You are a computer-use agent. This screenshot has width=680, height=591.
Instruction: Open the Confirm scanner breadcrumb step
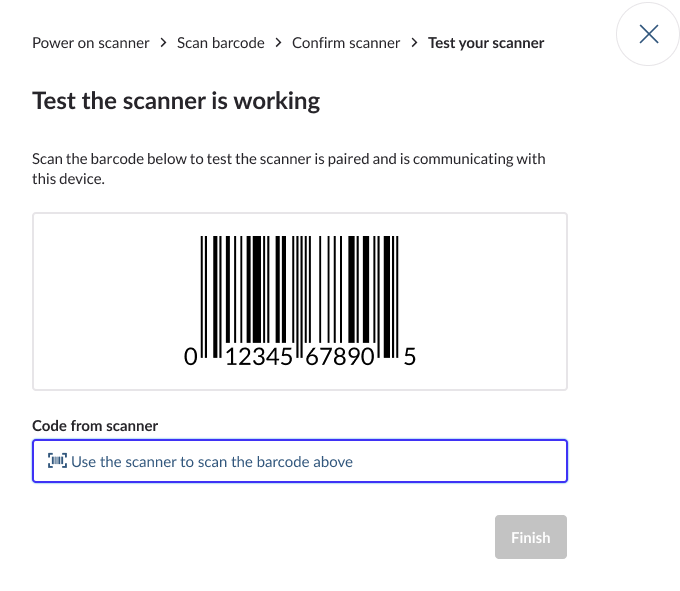pos(346,43)
